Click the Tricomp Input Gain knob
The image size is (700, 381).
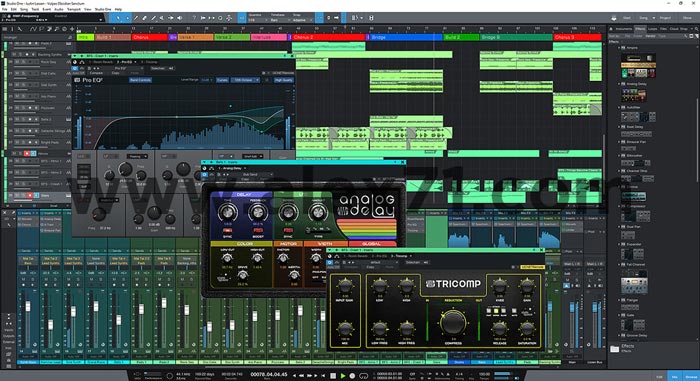pyautogui.click(x=345, y=286)
